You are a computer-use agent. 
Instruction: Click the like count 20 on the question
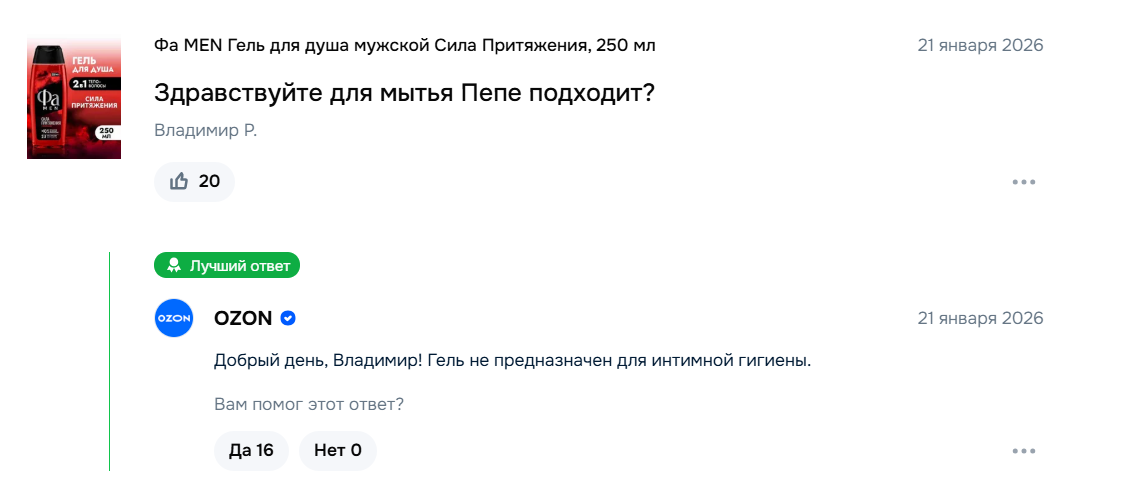(x=209, y=181)
